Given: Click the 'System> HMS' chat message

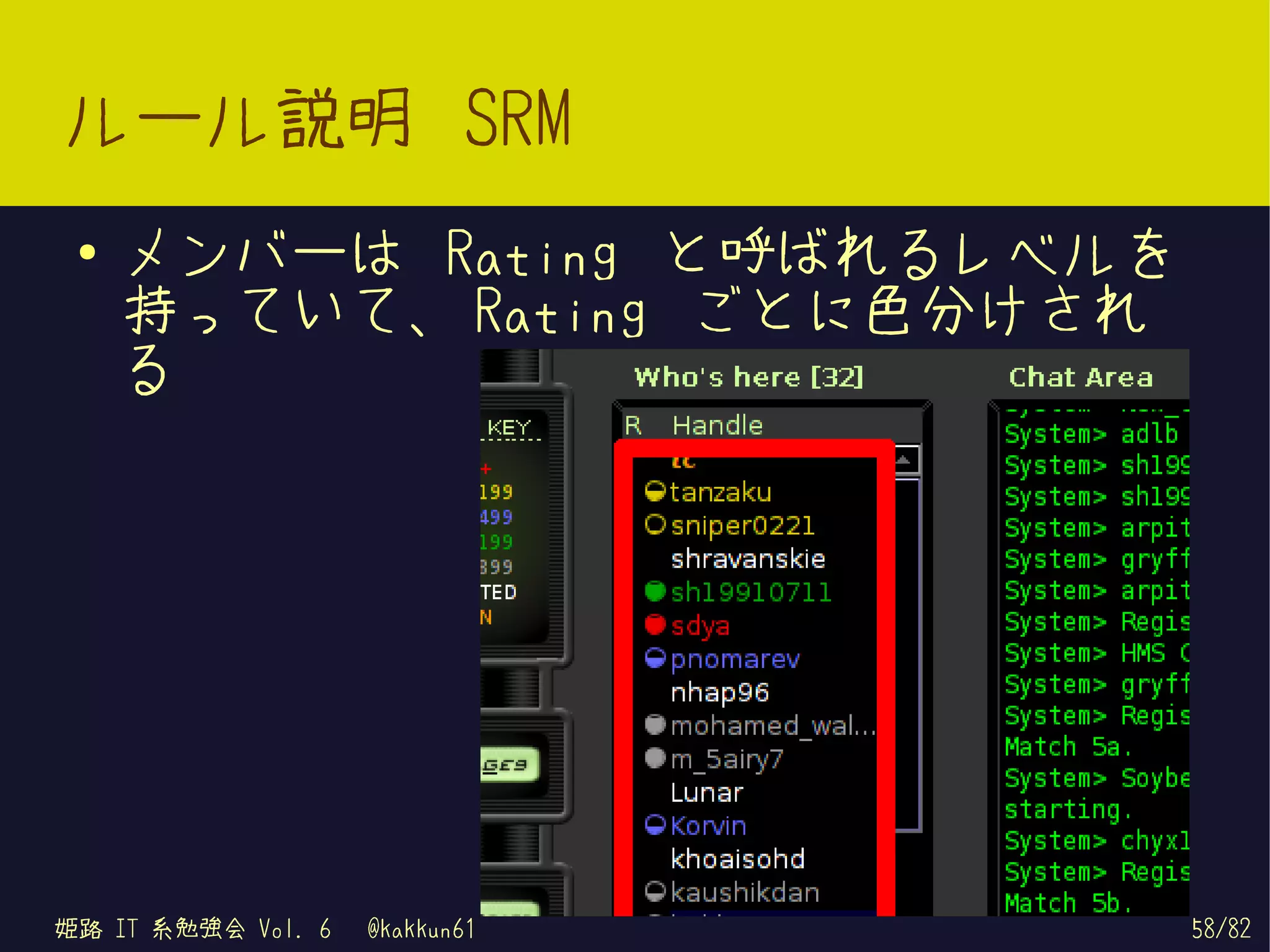Looking at the screenshot, I should click(x=1096, y=653).
